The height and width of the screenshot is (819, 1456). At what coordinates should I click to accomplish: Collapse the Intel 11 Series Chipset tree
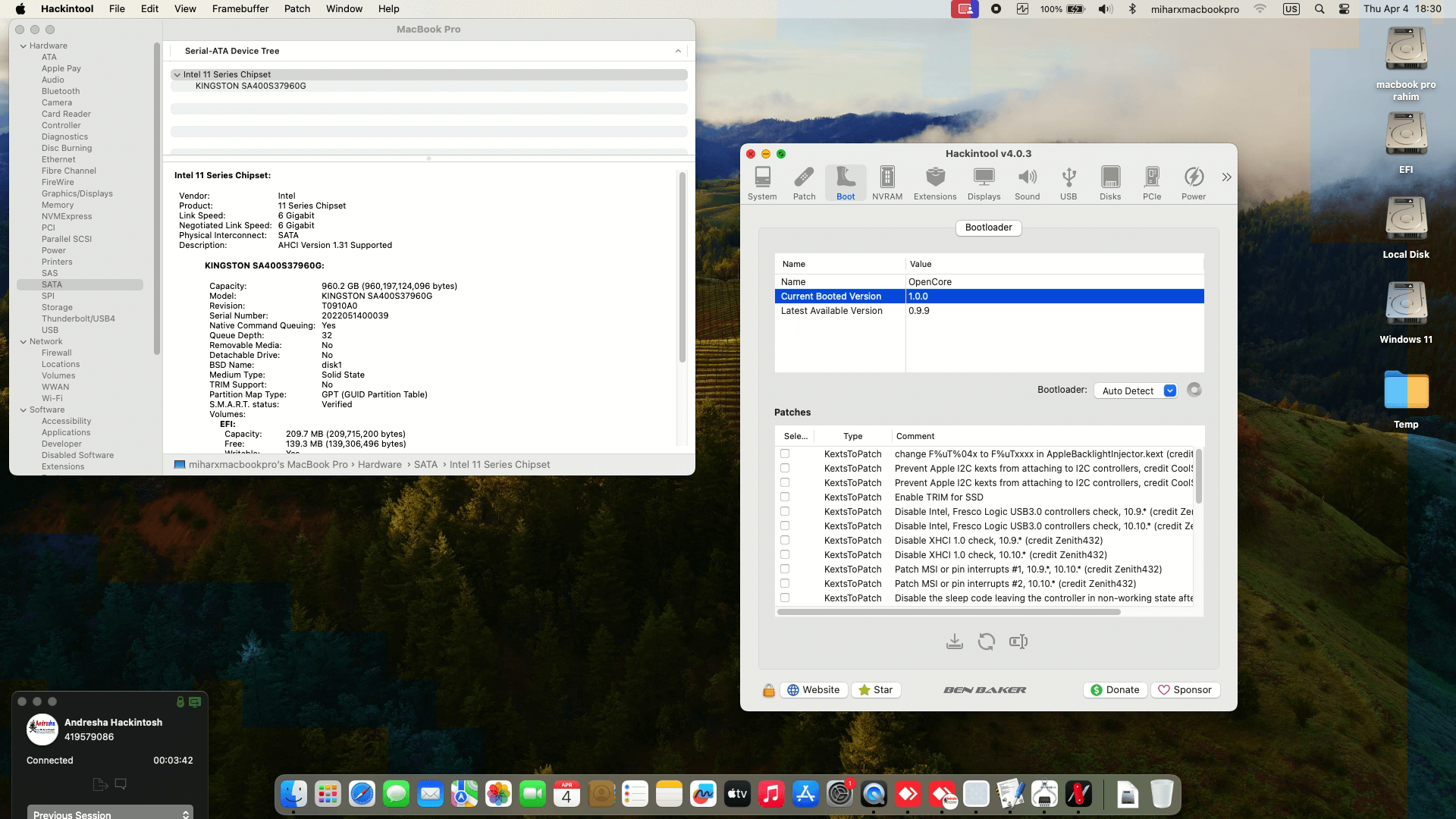177,75
